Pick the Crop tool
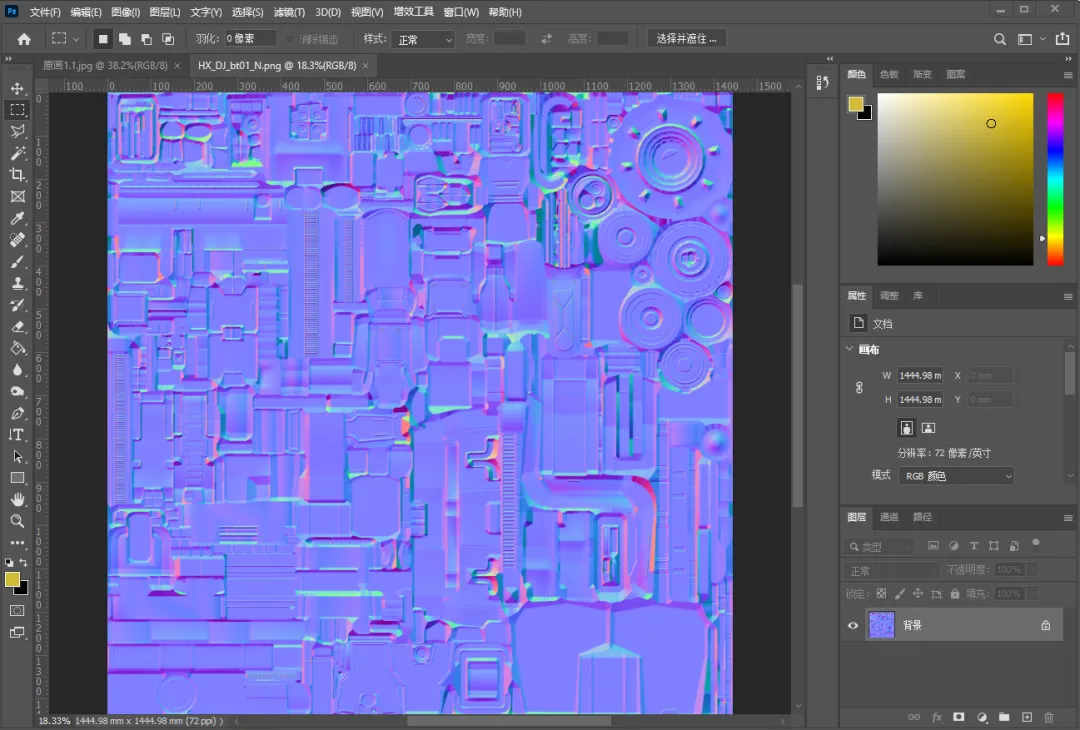This screenshot has height=730, width=1080. [x=17, y=175]
